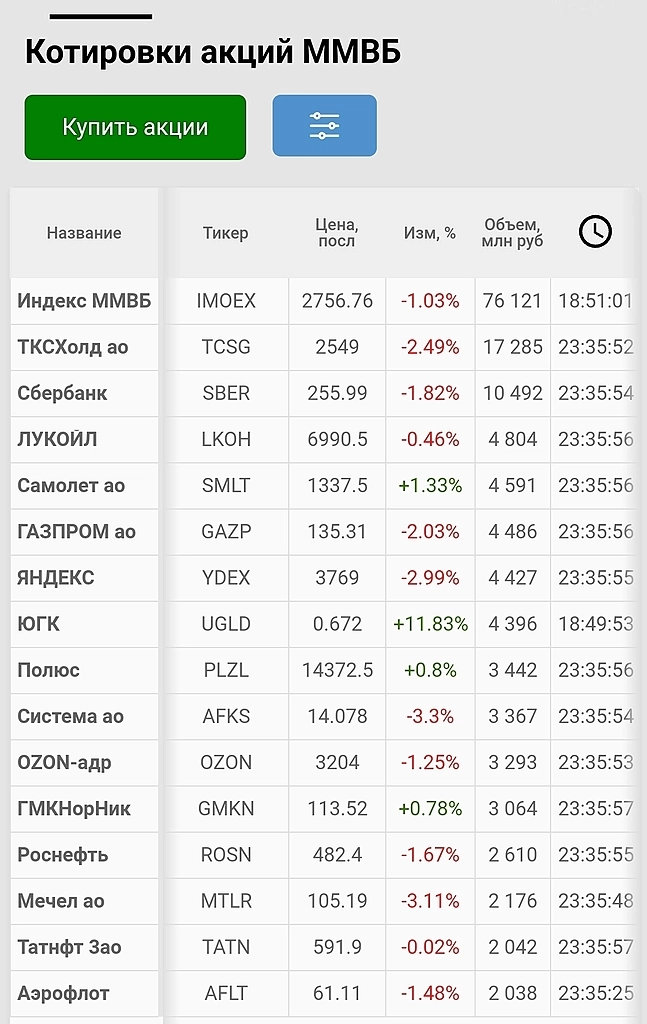This screenshot has width=647, height=1024.
Task: Open ГАЗПРОМ ао stock page
Action: (x=76, y=531)
